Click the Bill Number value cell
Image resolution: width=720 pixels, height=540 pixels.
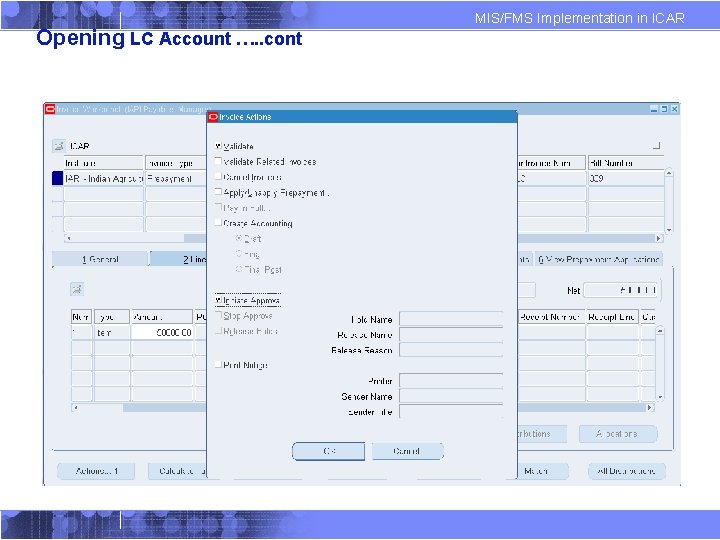[x=626, y=179]
